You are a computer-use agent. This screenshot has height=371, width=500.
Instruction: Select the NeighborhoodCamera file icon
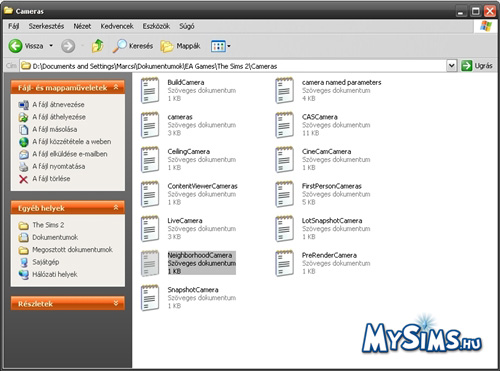coord(150,263)
